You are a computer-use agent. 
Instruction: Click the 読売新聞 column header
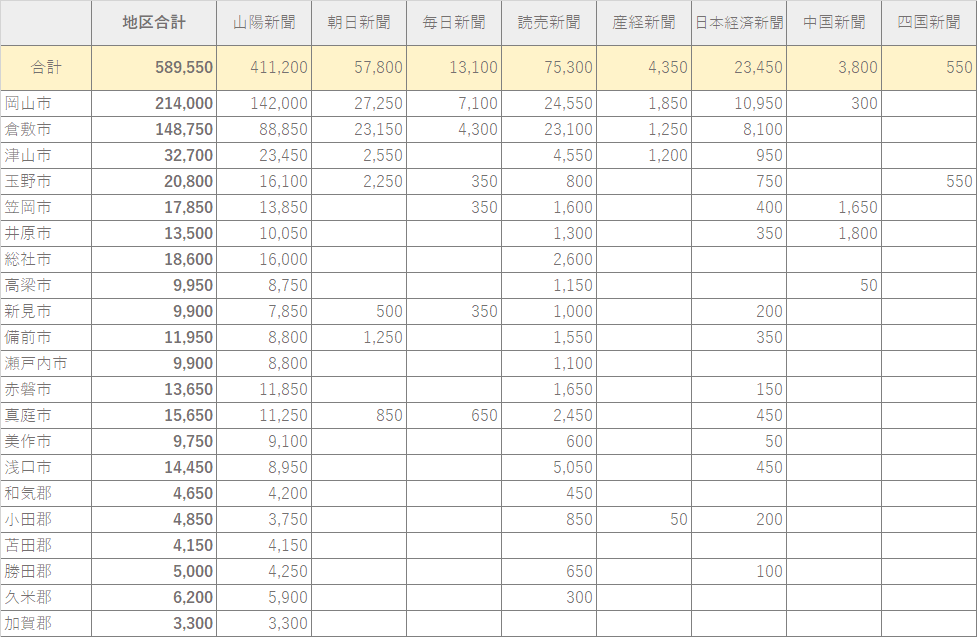coord(549,22)
